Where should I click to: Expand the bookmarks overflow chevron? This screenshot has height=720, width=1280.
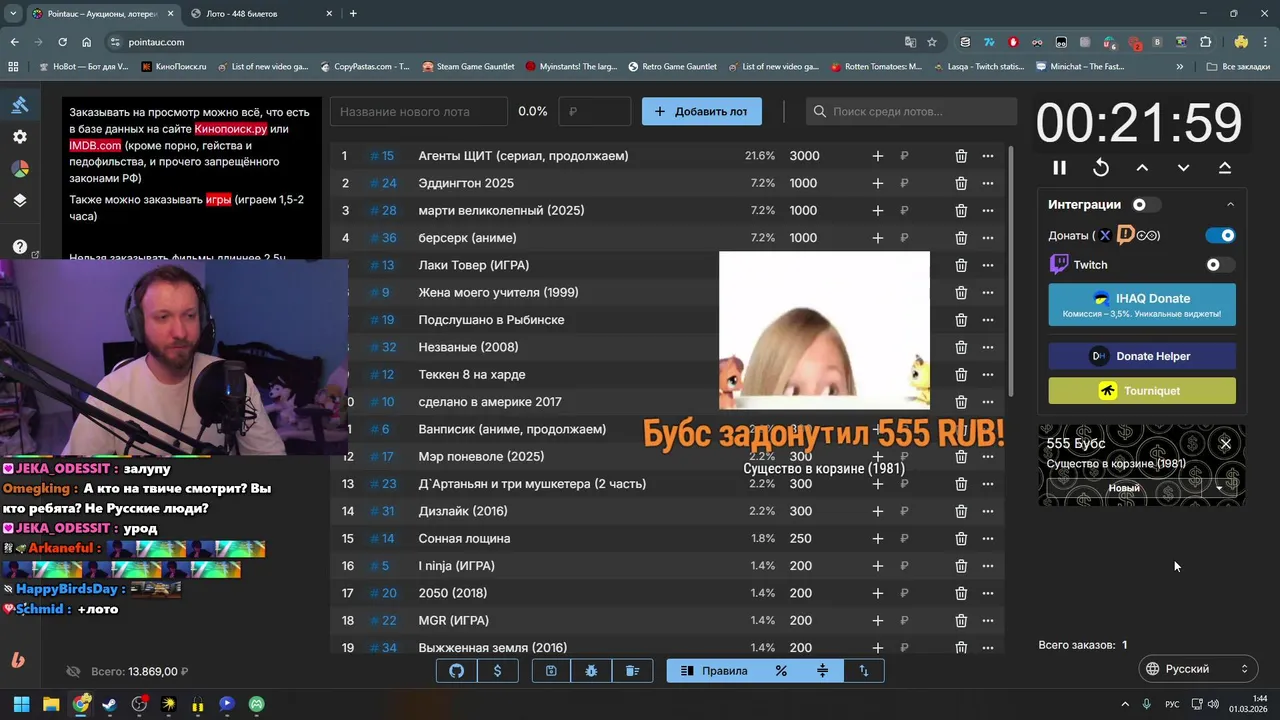pyautogui.click(x=1180, y=67)
